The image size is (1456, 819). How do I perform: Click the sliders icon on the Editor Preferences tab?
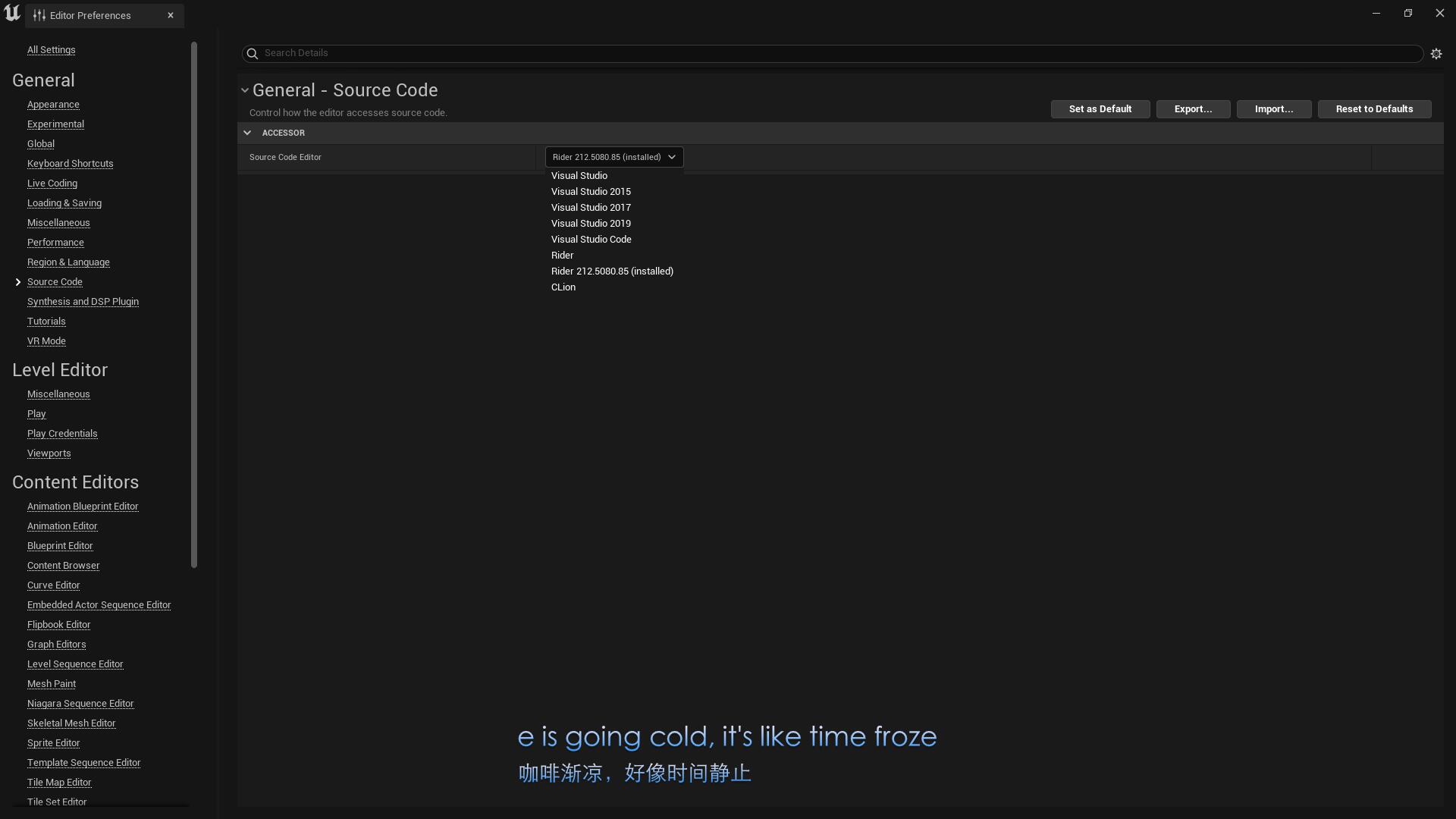[x=39, y=15]
